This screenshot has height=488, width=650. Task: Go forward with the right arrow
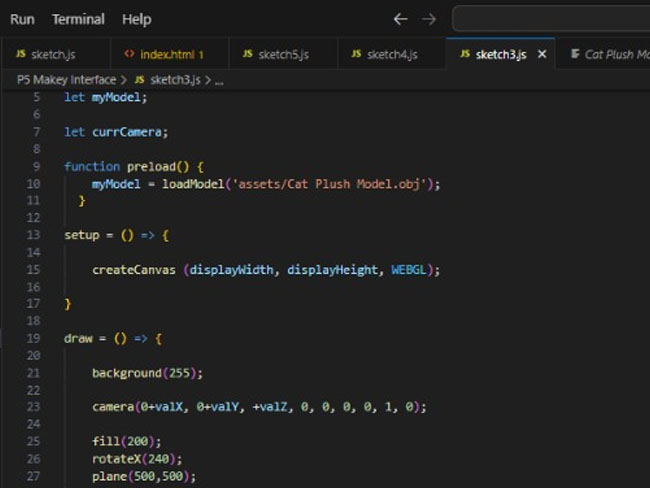click(x=429, y=19)
